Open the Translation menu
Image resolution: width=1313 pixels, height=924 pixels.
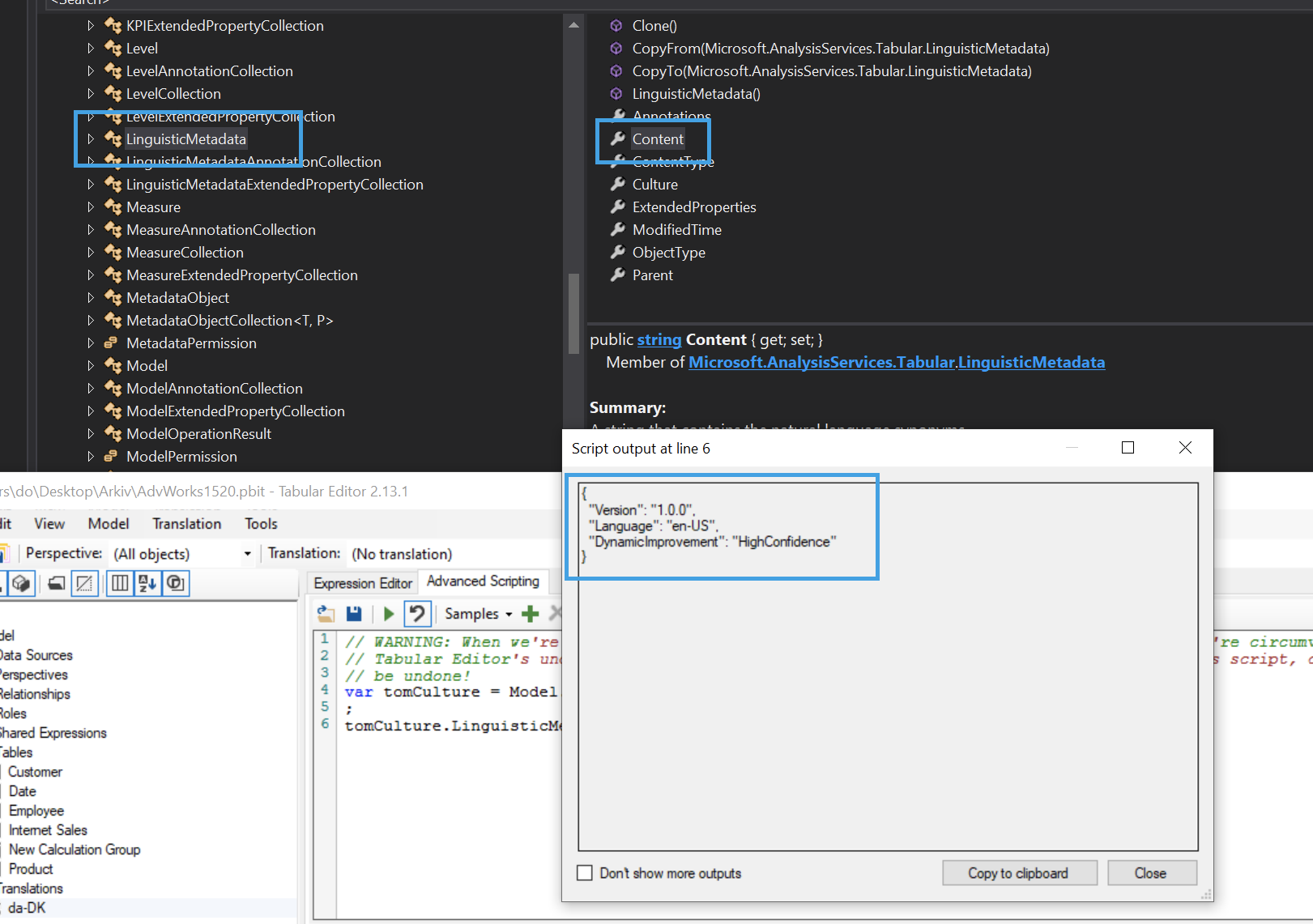pos(186,523)
